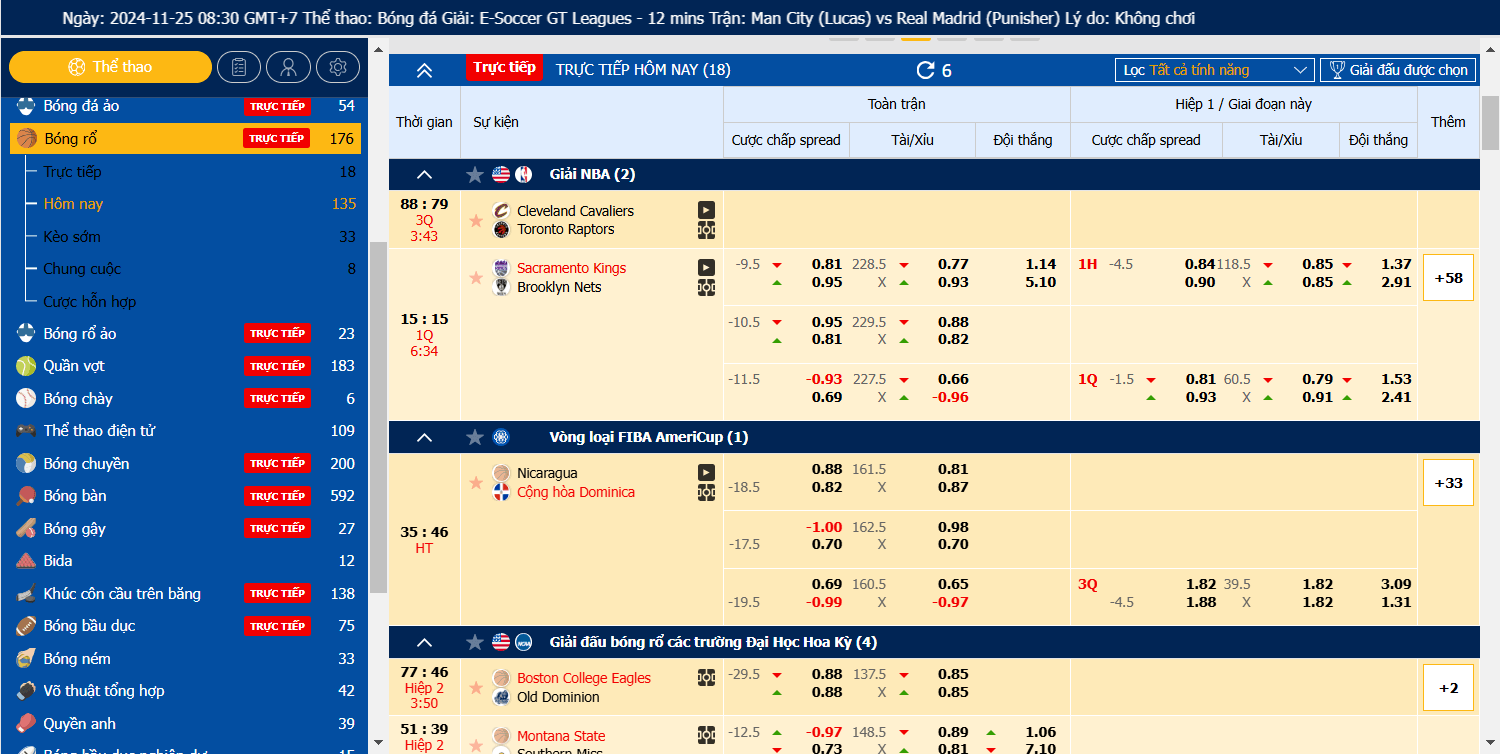The width and height of the screenshot is (1500, 754).
Task: Show +33 more markets for Nicaragua match
Action: [1448, 483]
